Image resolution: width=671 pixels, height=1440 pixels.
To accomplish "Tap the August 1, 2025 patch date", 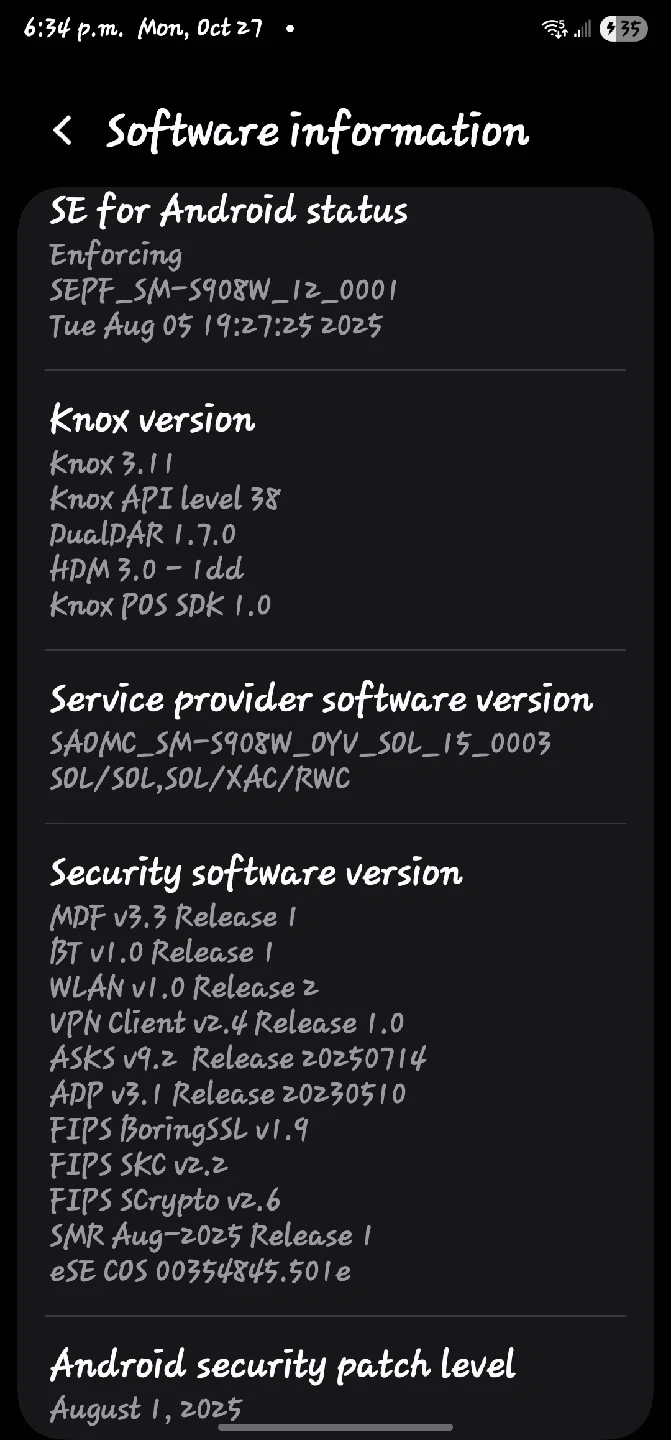I will [x=146, y=1410].
